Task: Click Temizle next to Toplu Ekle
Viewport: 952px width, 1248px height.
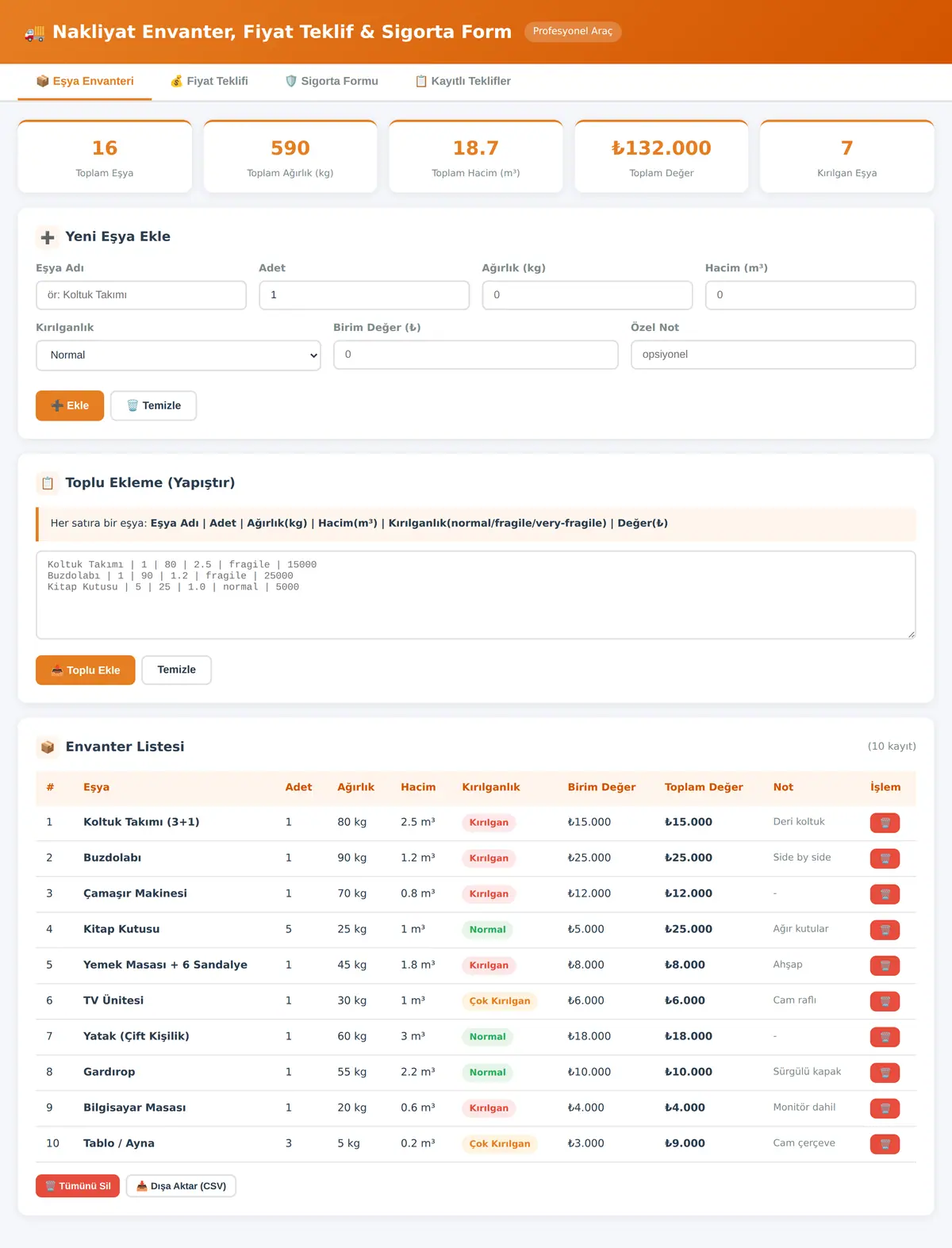Action: [x=177, y=670]
